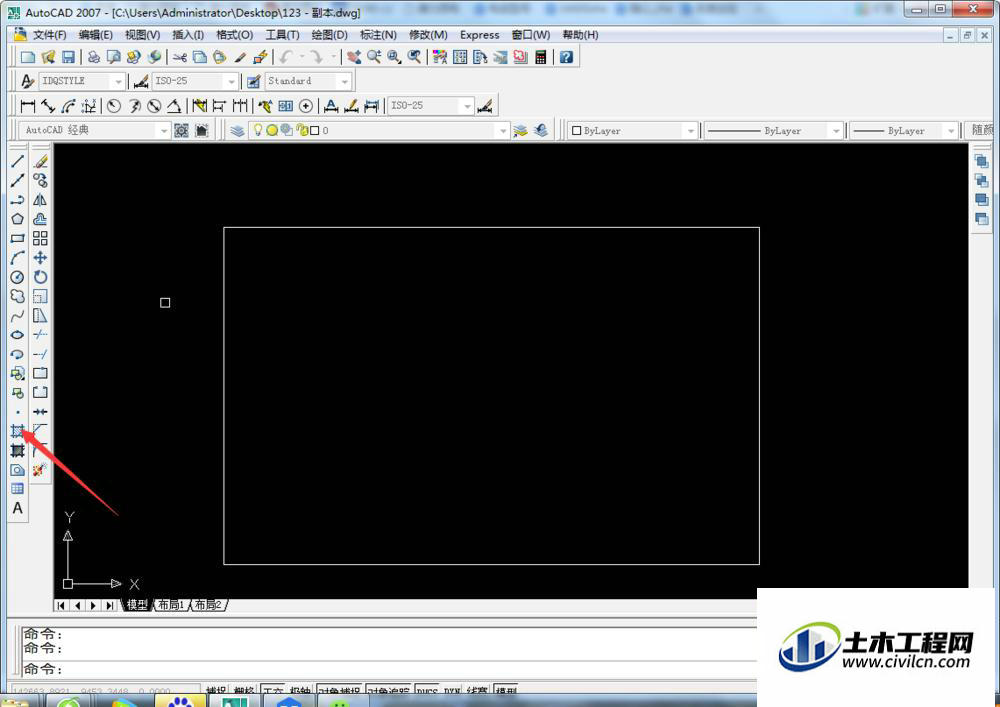Toggle 正交 ortho mode in status bar
This screenshot has height=707, width=1000.
pos(273,691)
